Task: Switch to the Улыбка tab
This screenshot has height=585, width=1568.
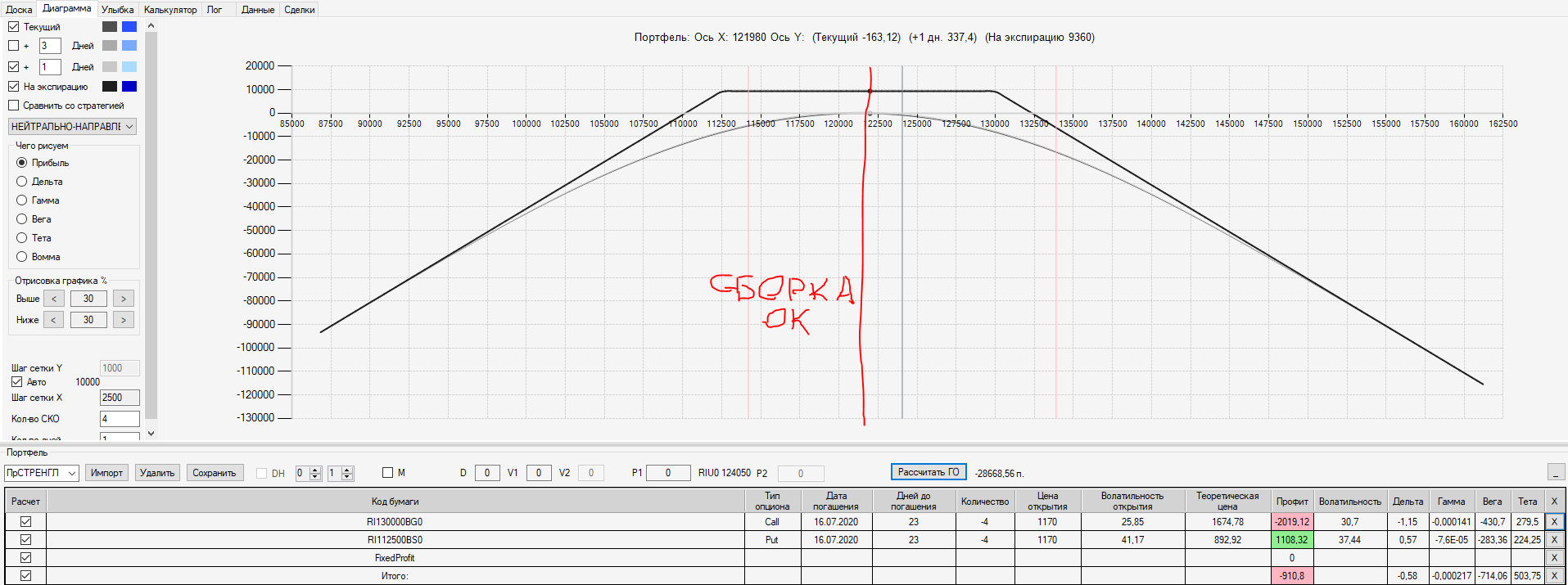Action: 118,10
